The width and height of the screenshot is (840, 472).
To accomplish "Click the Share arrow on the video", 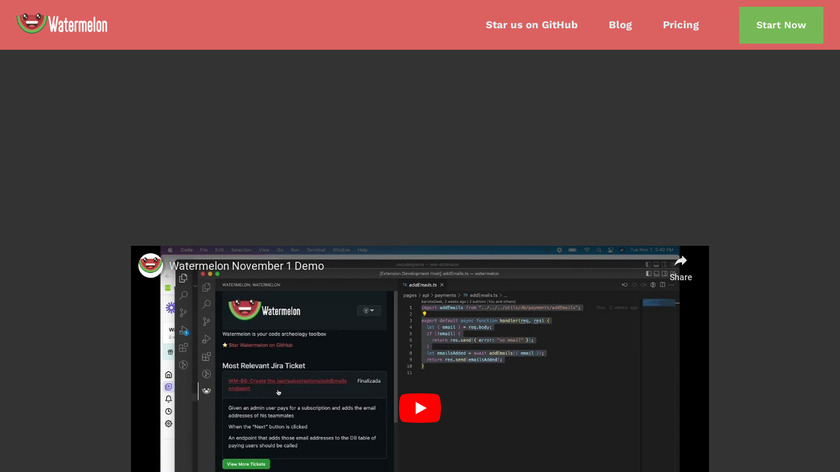I will coord(680,268).
